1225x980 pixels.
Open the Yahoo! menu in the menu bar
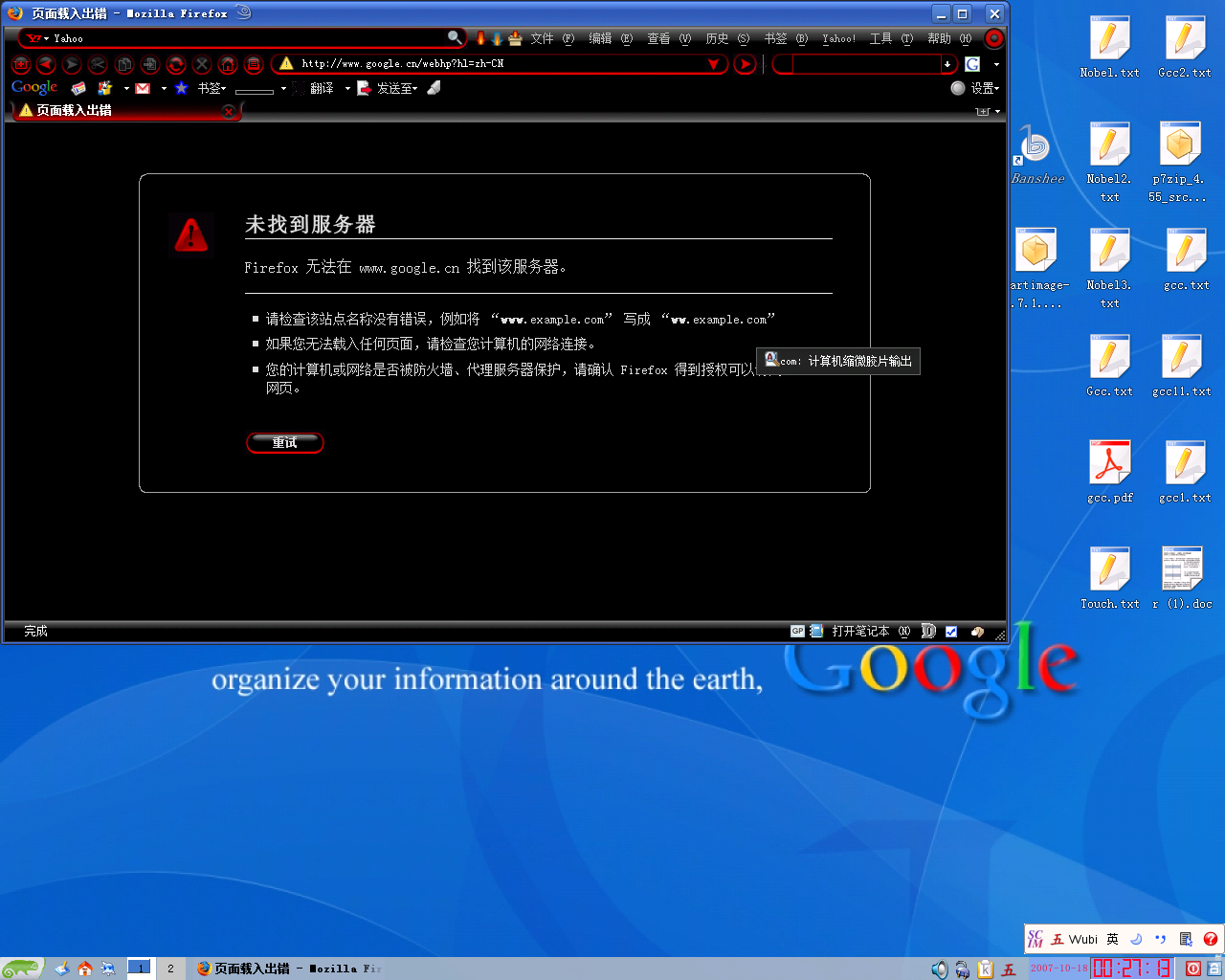(839, 38)
